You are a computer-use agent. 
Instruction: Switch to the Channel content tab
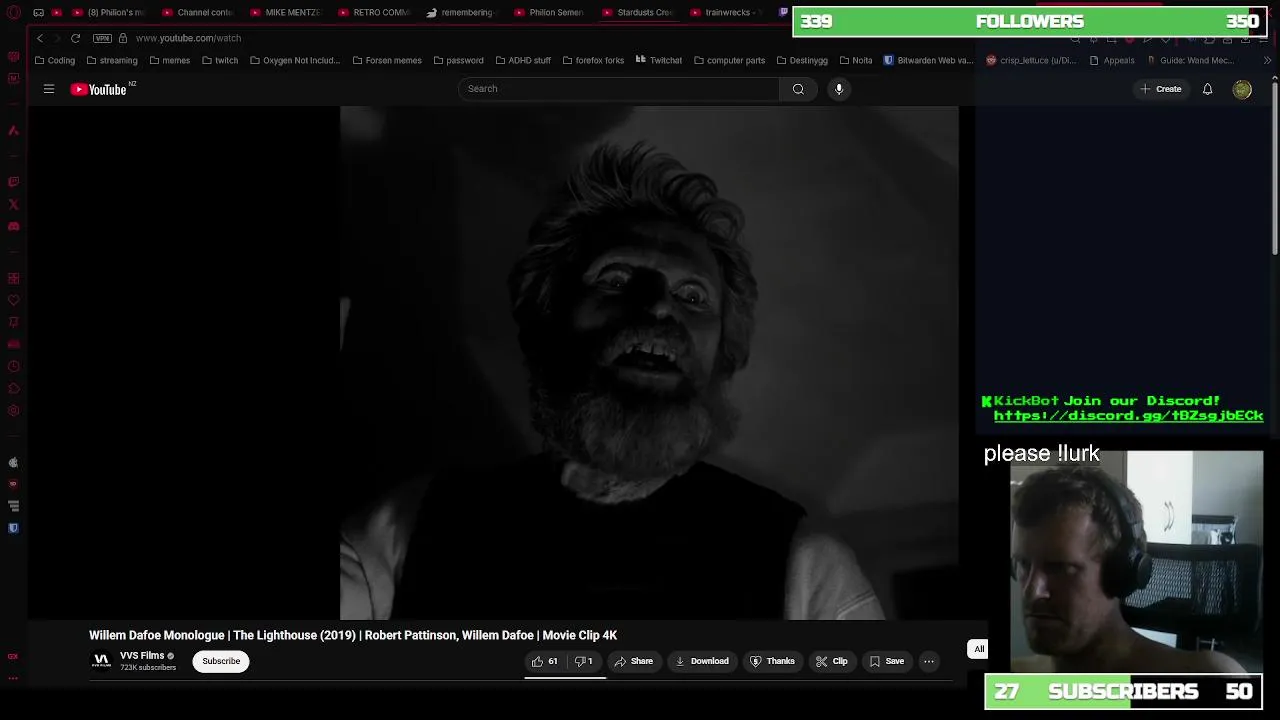197,13
